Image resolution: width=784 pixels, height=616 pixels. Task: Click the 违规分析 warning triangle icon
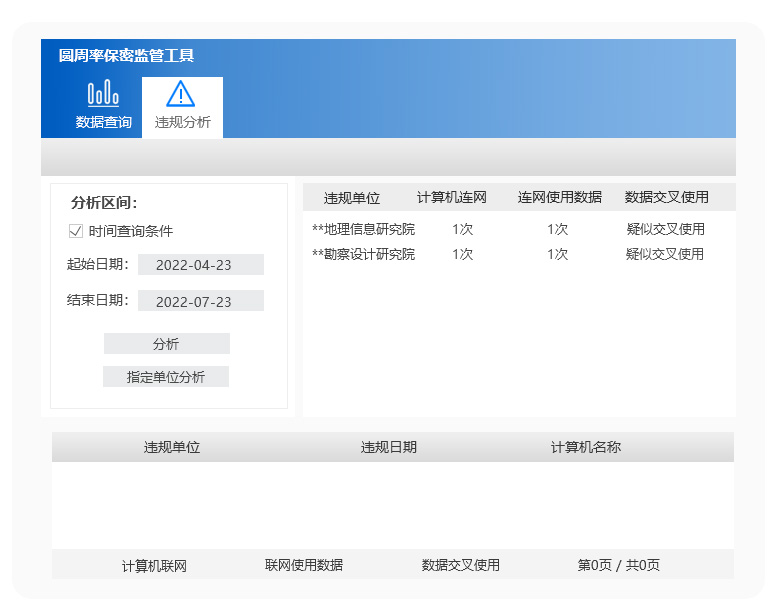coord(180,94)
